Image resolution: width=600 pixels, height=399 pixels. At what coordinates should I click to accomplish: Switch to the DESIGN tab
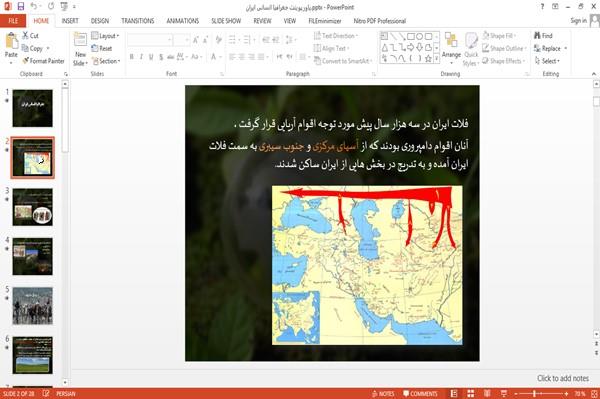point(99,21)
